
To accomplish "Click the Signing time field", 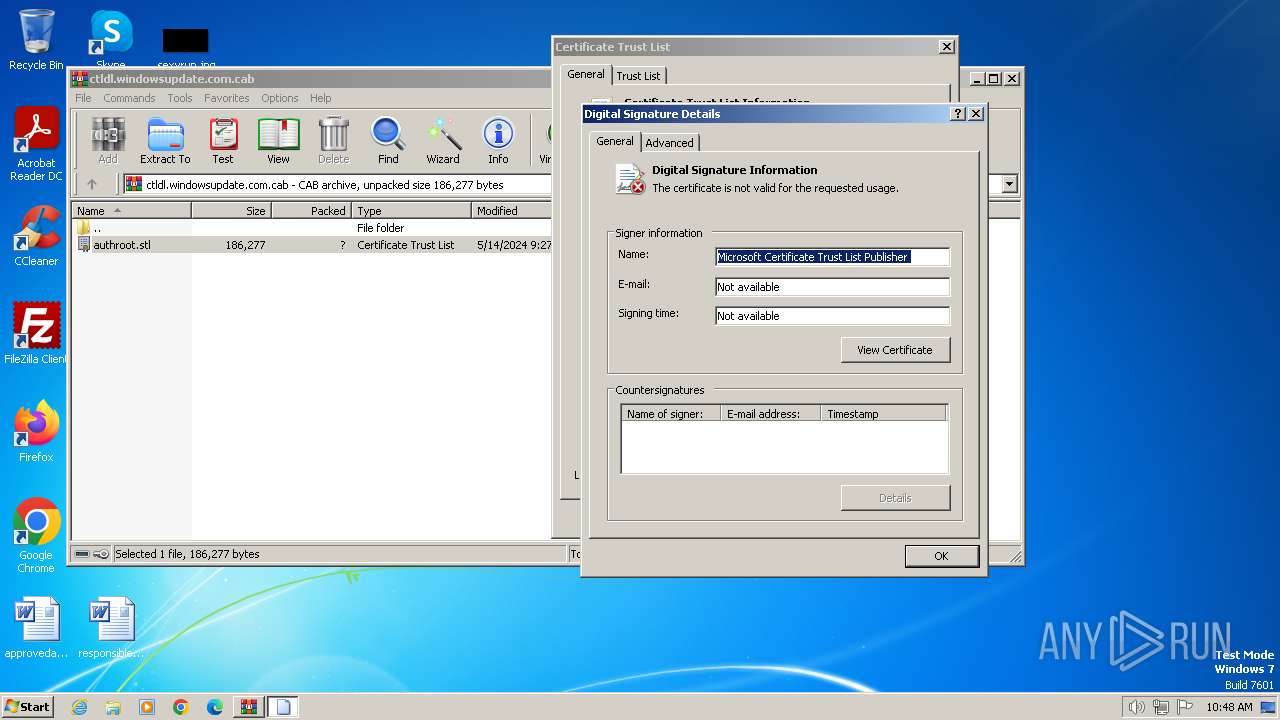I will [x=832, y=316].
